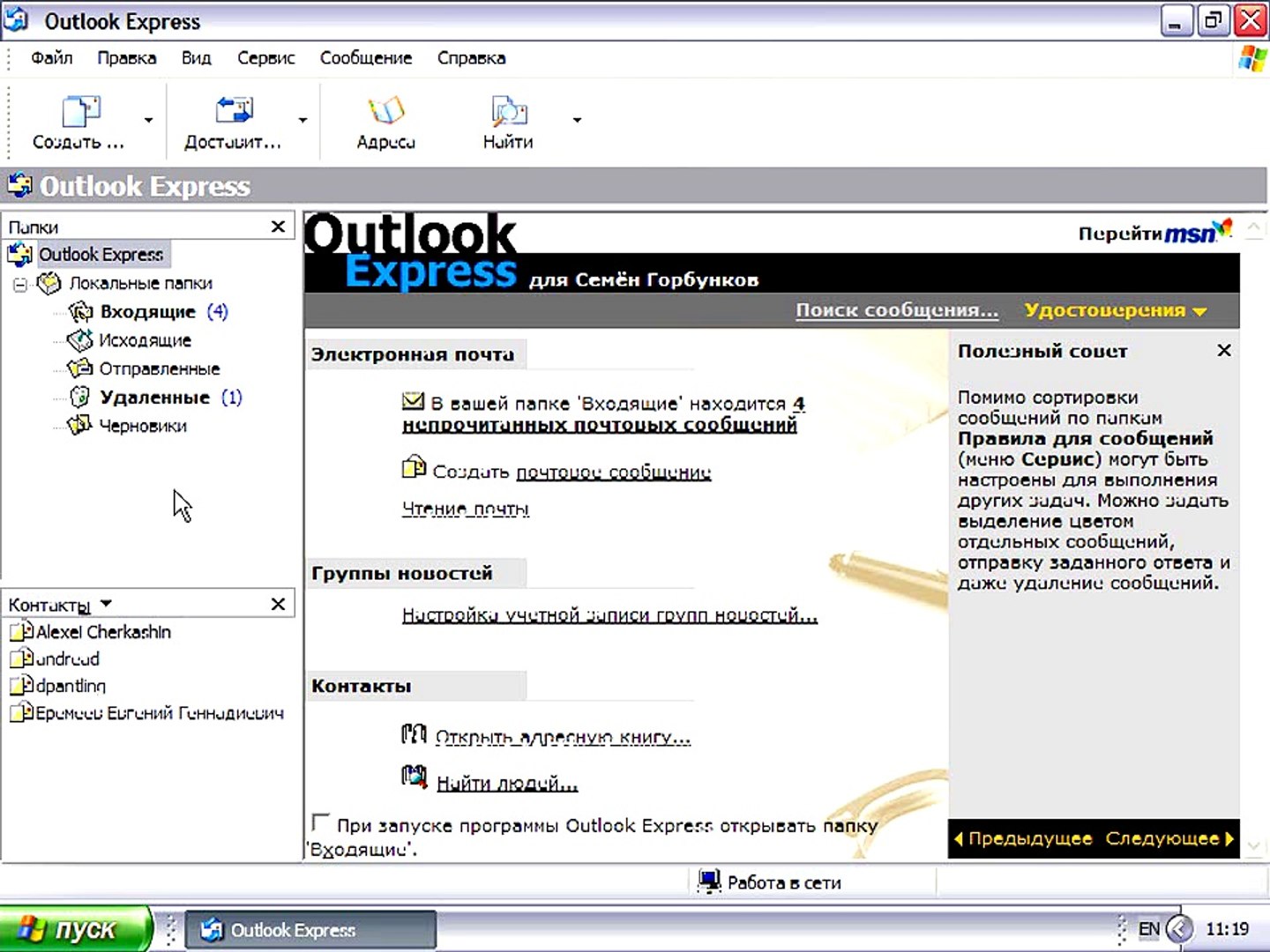Click the find people icon beside Найти людей
Image resolution: width=1270 pixels, height=952 pixels.
[x=415, y=777]
